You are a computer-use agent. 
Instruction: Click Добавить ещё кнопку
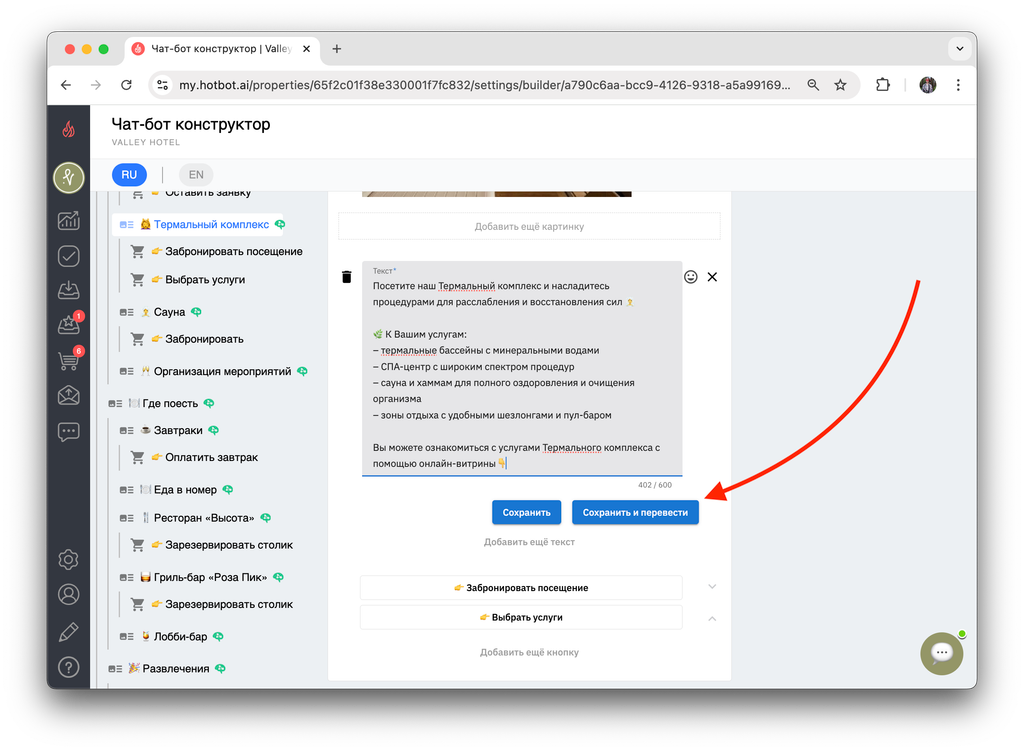pyautogui.click(x=529, y=652)
